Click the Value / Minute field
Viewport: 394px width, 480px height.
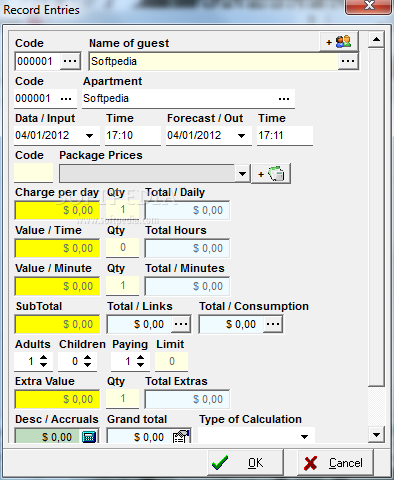[57, 286]
